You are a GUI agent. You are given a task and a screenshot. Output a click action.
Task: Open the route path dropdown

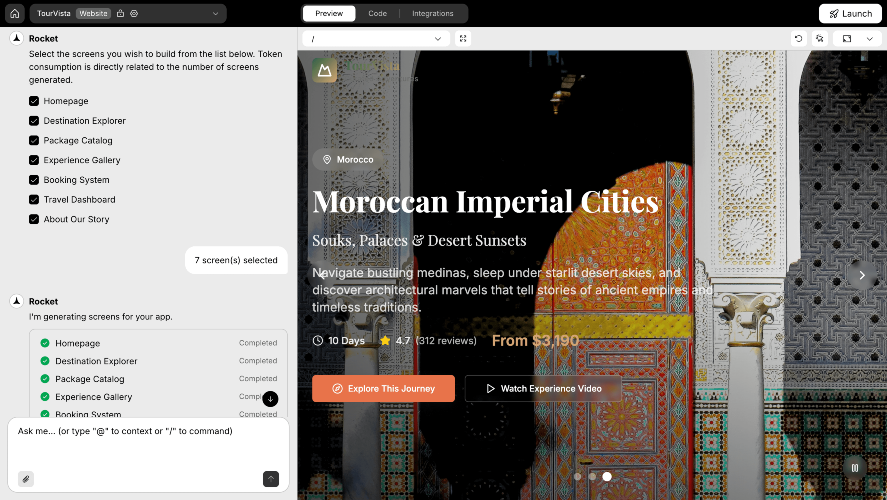pos(376,38)
